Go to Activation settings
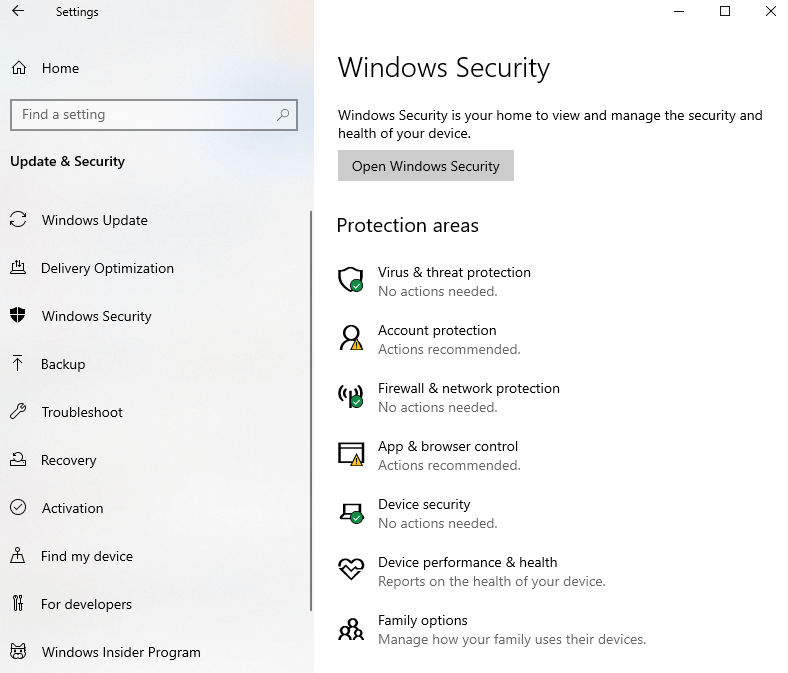The width and height of the screenshot is (788, 673). coord(72,508)
